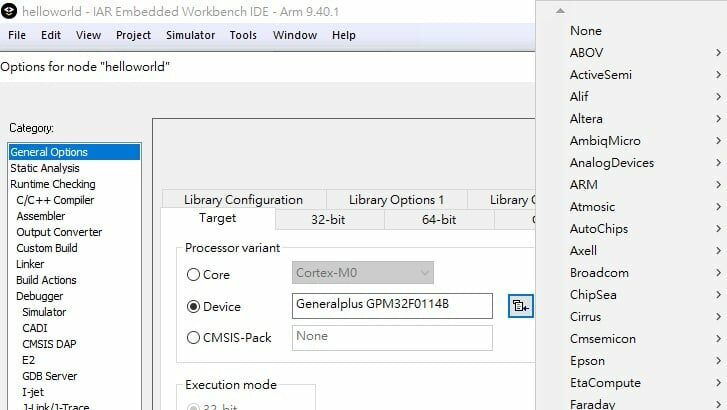
Task: Expand the ABOV vendor submenu
Action: 631,52
